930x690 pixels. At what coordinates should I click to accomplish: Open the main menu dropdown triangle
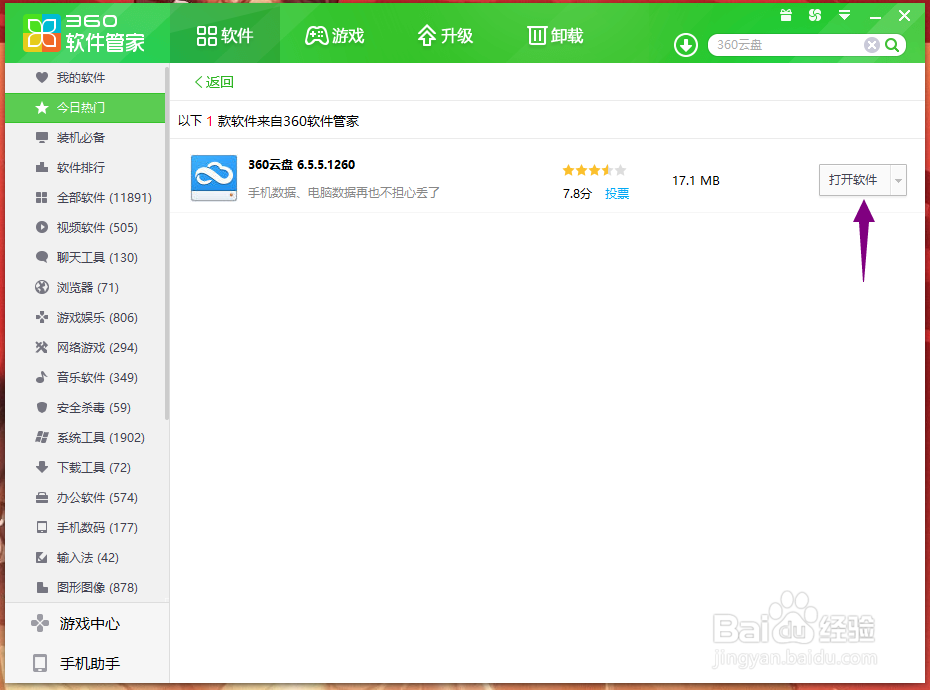845,15
